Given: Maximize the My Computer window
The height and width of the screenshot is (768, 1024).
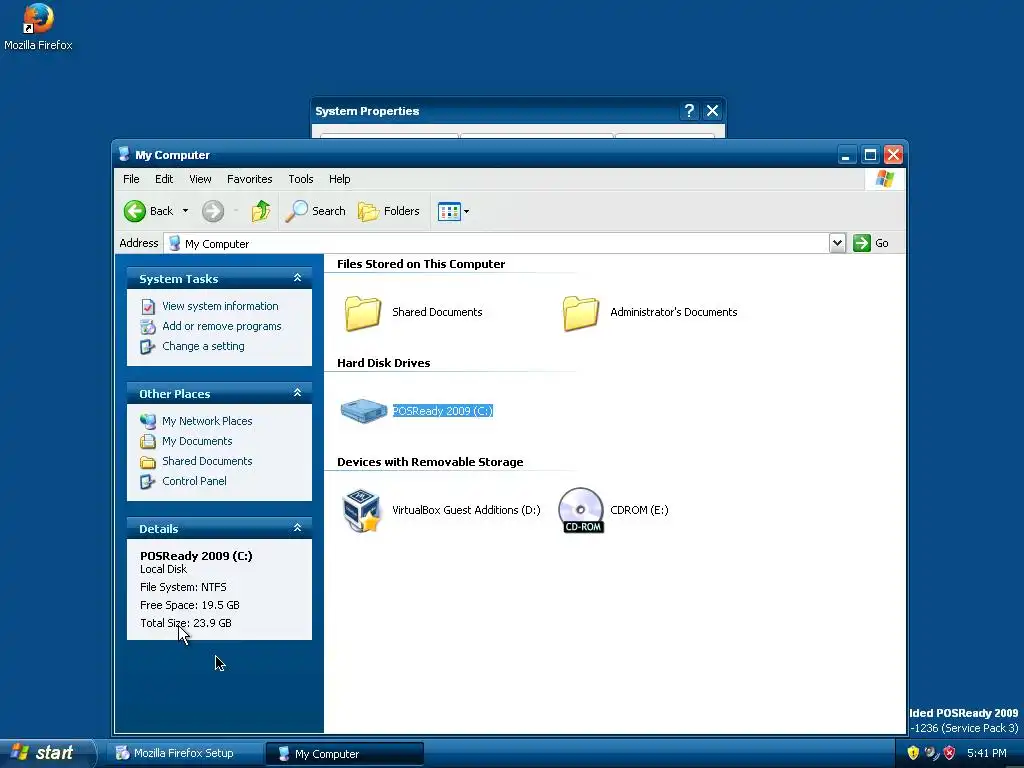Looking at the screenshot, I should (x=870, y=155).
